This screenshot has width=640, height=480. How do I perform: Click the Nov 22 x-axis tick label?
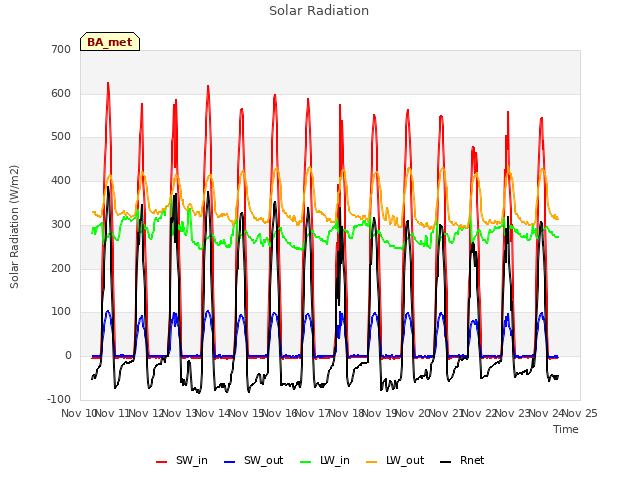coord(480,413)
